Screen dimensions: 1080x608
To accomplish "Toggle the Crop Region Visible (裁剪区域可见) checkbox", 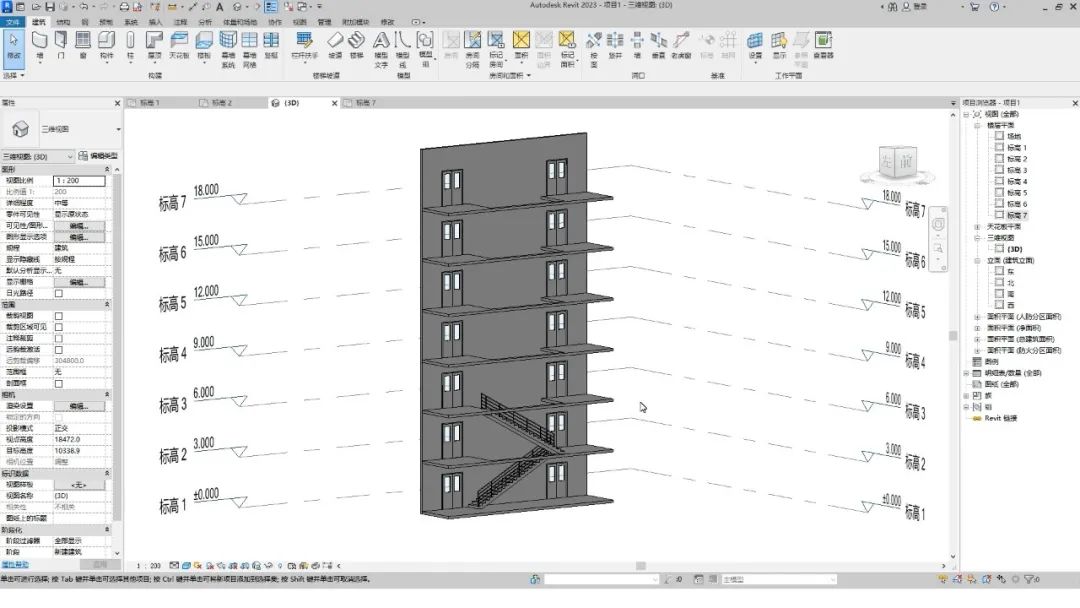I will (x=59, y=327).
